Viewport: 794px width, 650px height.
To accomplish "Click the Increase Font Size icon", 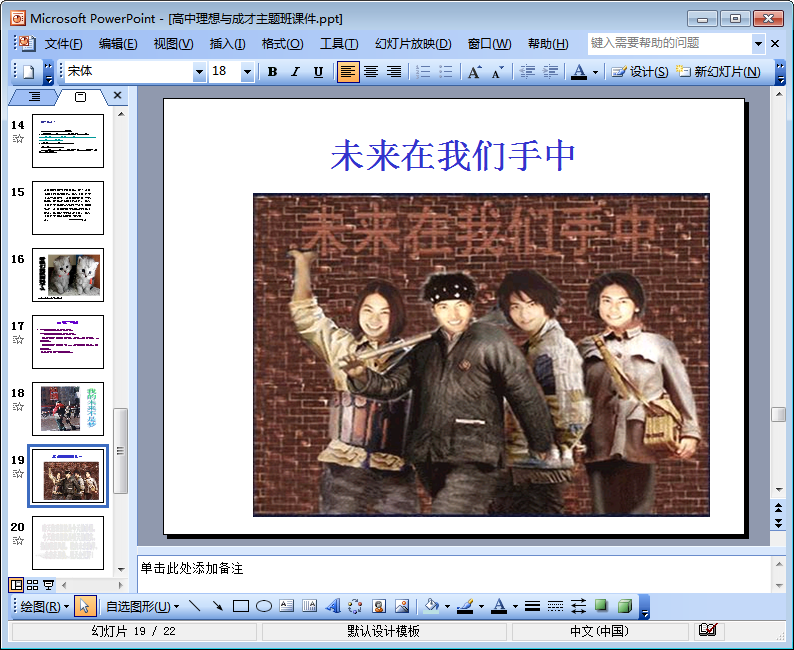I will (474, 72).
